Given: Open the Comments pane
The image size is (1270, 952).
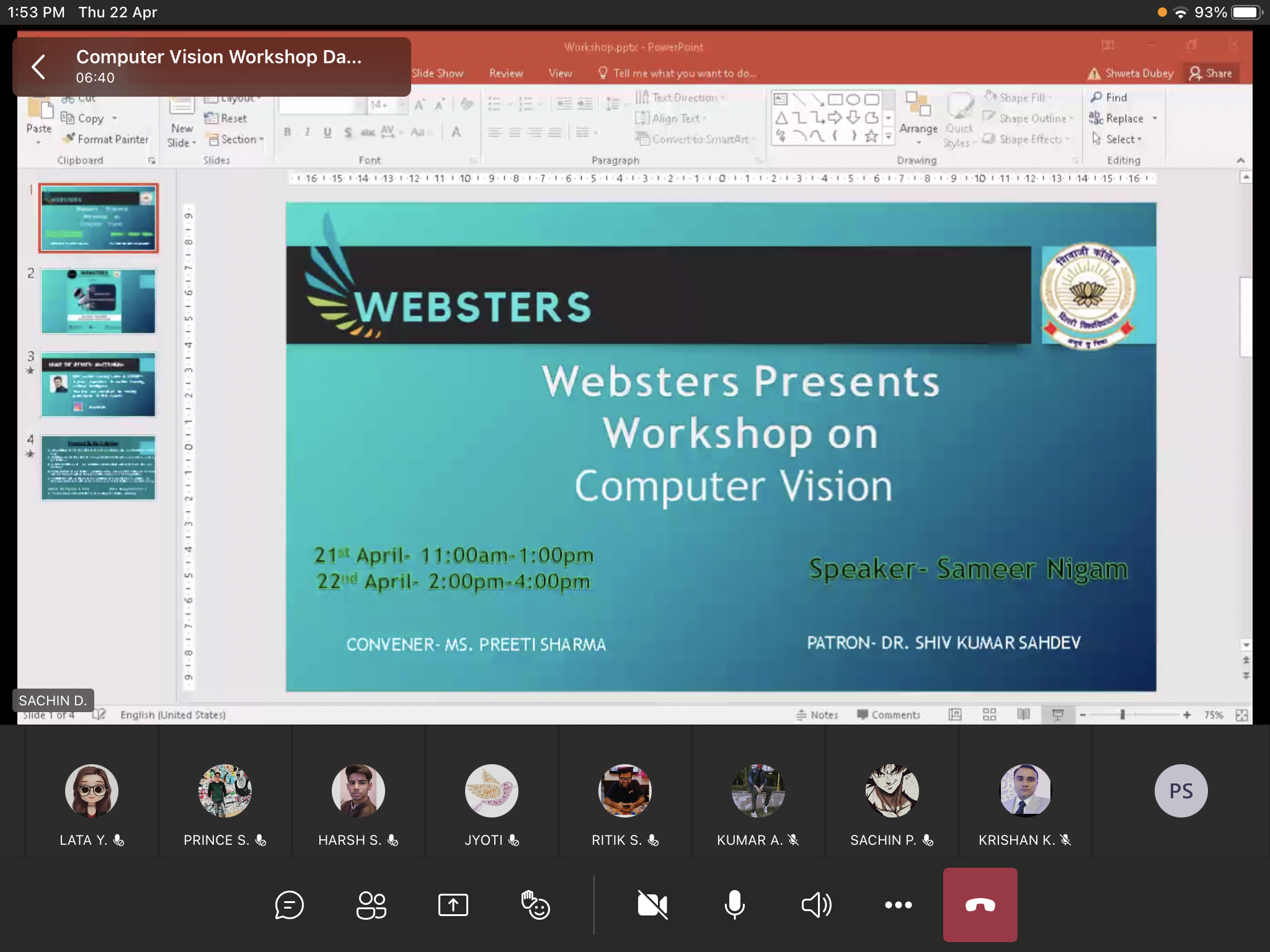Looking at the screenshot, I should click(889, 715).
